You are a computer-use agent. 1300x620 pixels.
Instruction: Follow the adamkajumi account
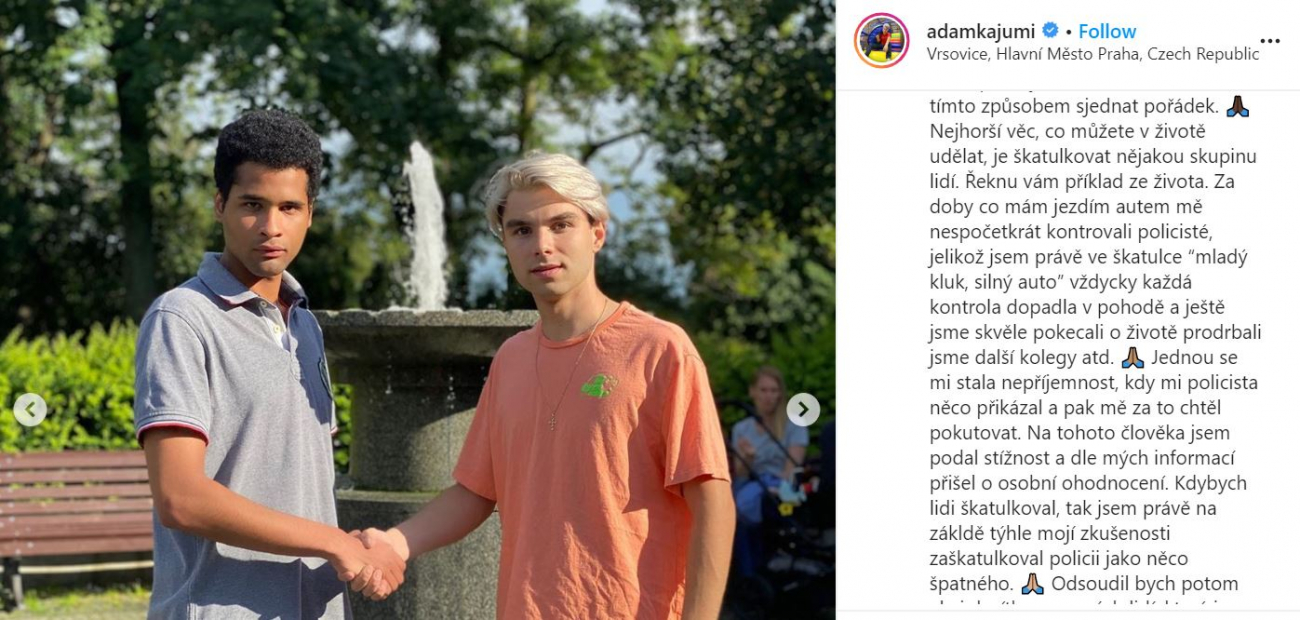(x=1106, y=31)
